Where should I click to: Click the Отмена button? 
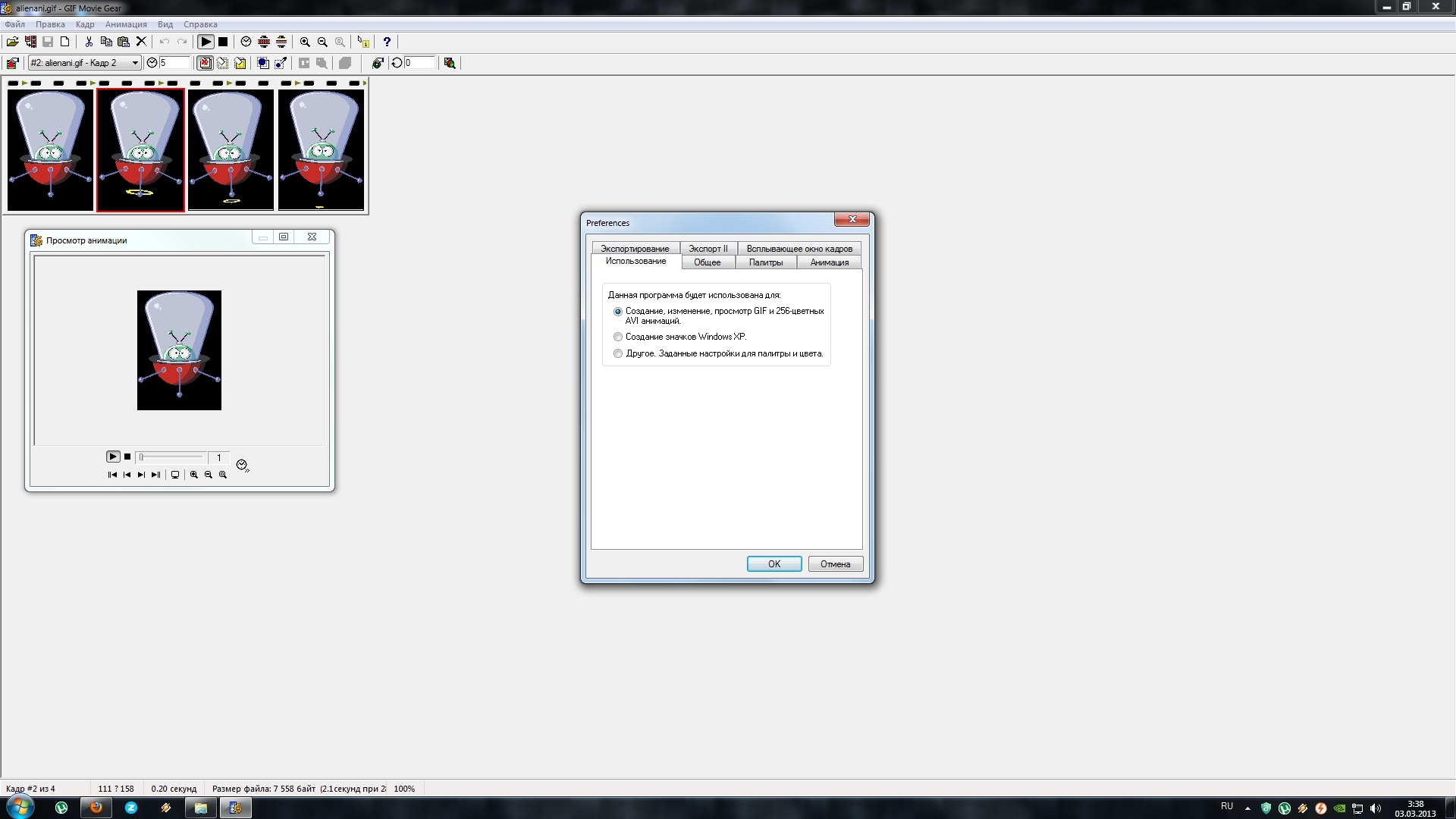(835, 564)
